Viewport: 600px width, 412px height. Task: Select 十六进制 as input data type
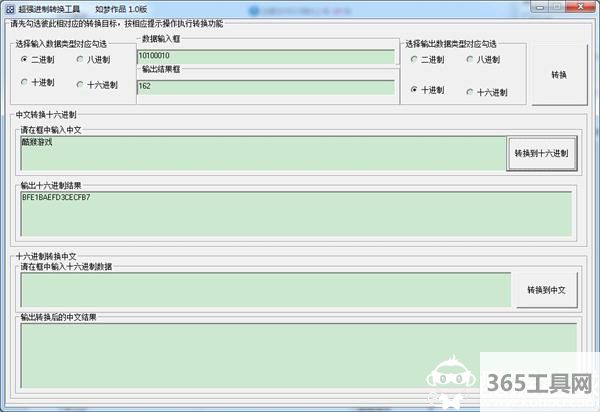tap(79, 83)
